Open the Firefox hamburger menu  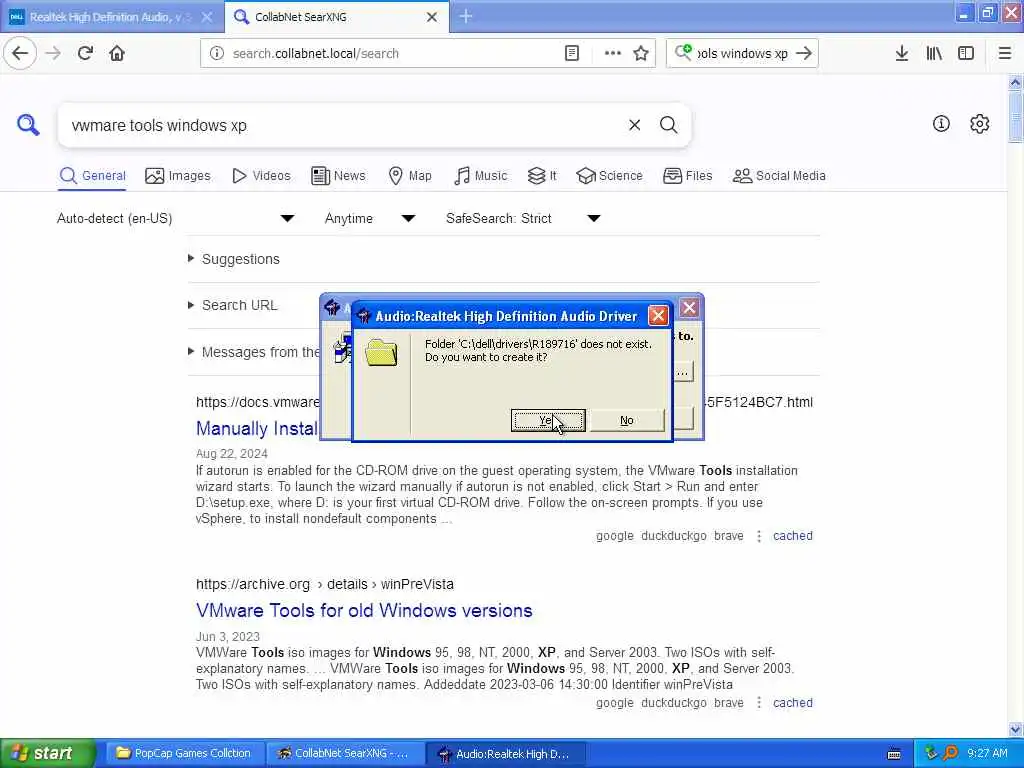(1005, 54)
